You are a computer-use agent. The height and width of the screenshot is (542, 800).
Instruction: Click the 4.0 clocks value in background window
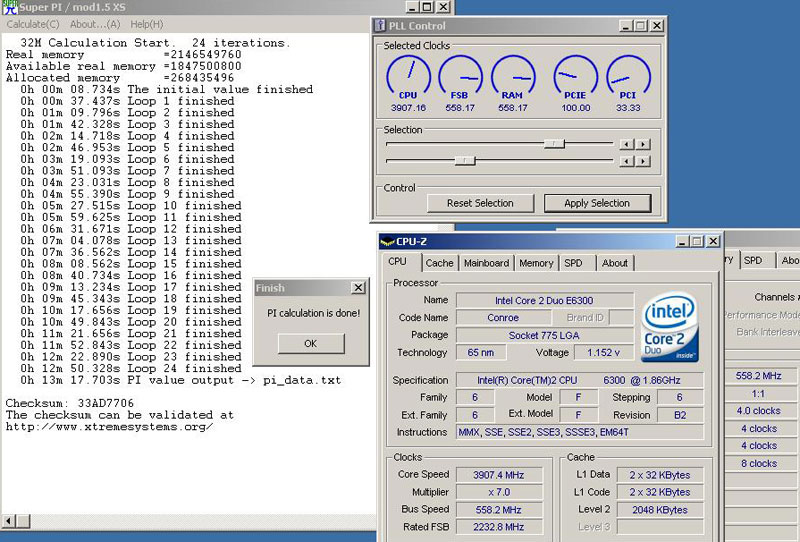click(x=758, y=411)
